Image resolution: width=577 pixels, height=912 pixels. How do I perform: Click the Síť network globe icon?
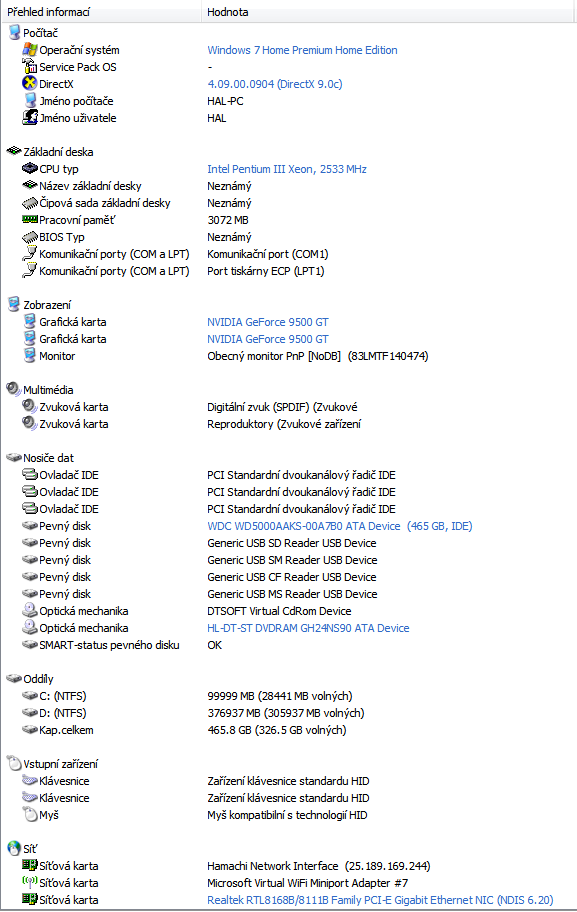(14, 848)
